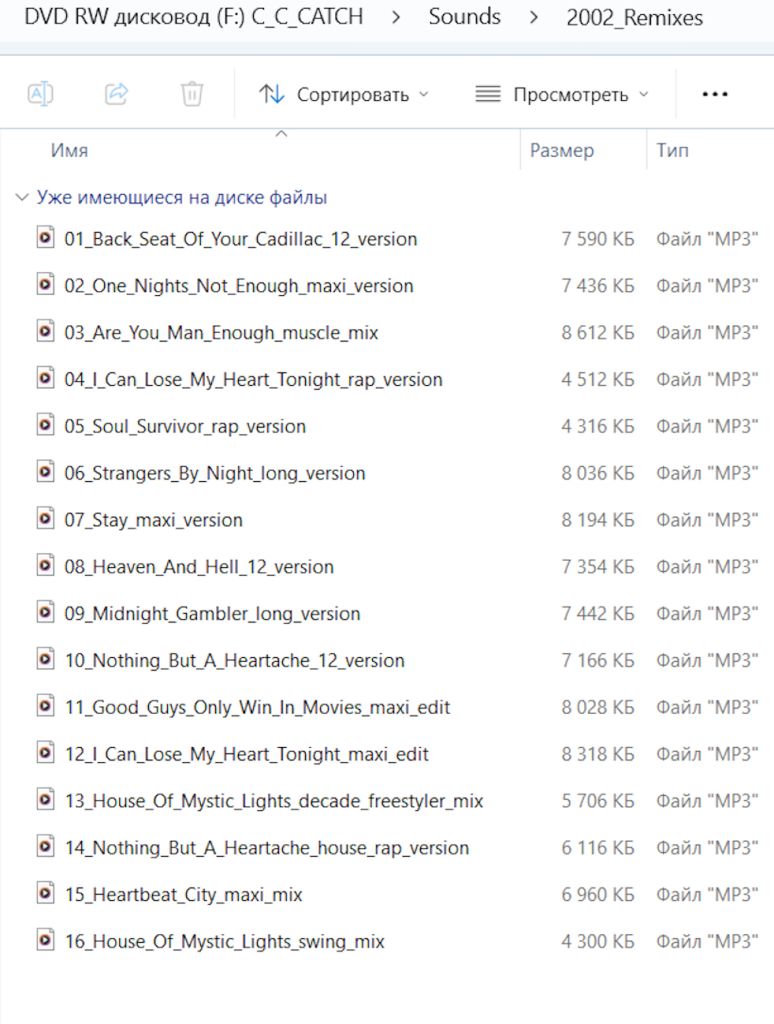This screenshot has width=774, height=1024.
Task: Click the size value 7 590 КБ
Action: pyautogui.click(x=598, y=239)
